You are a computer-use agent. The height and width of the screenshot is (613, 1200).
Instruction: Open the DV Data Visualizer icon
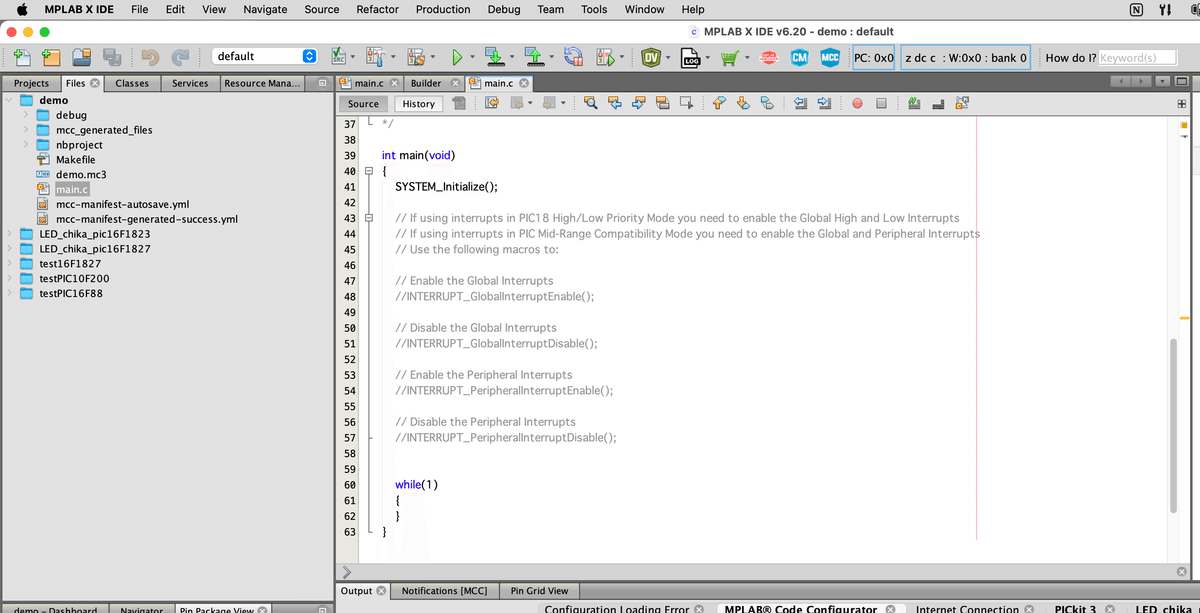tap(651, 57)
